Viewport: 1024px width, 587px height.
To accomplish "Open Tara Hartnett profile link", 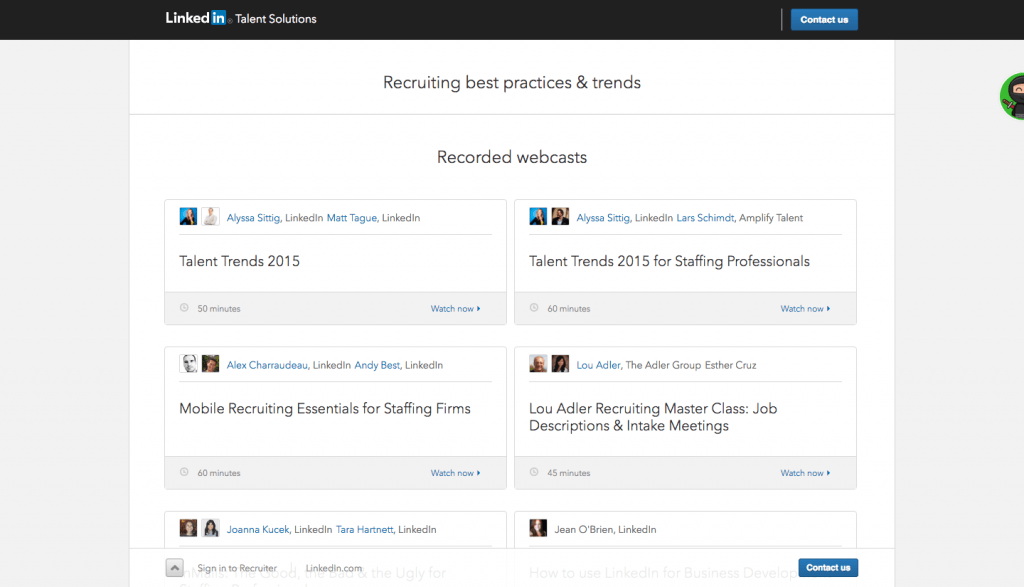I will point(364,530).
